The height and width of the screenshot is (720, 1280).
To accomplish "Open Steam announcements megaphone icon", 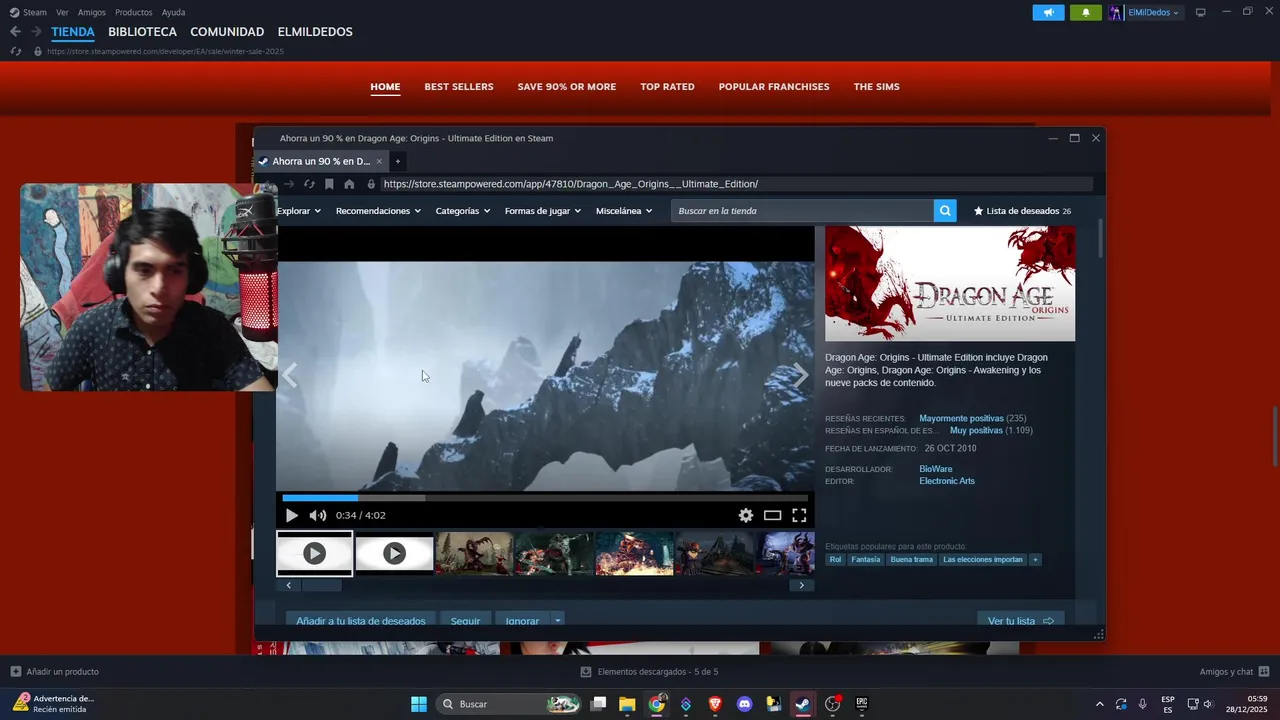I will click(1048, 12).
